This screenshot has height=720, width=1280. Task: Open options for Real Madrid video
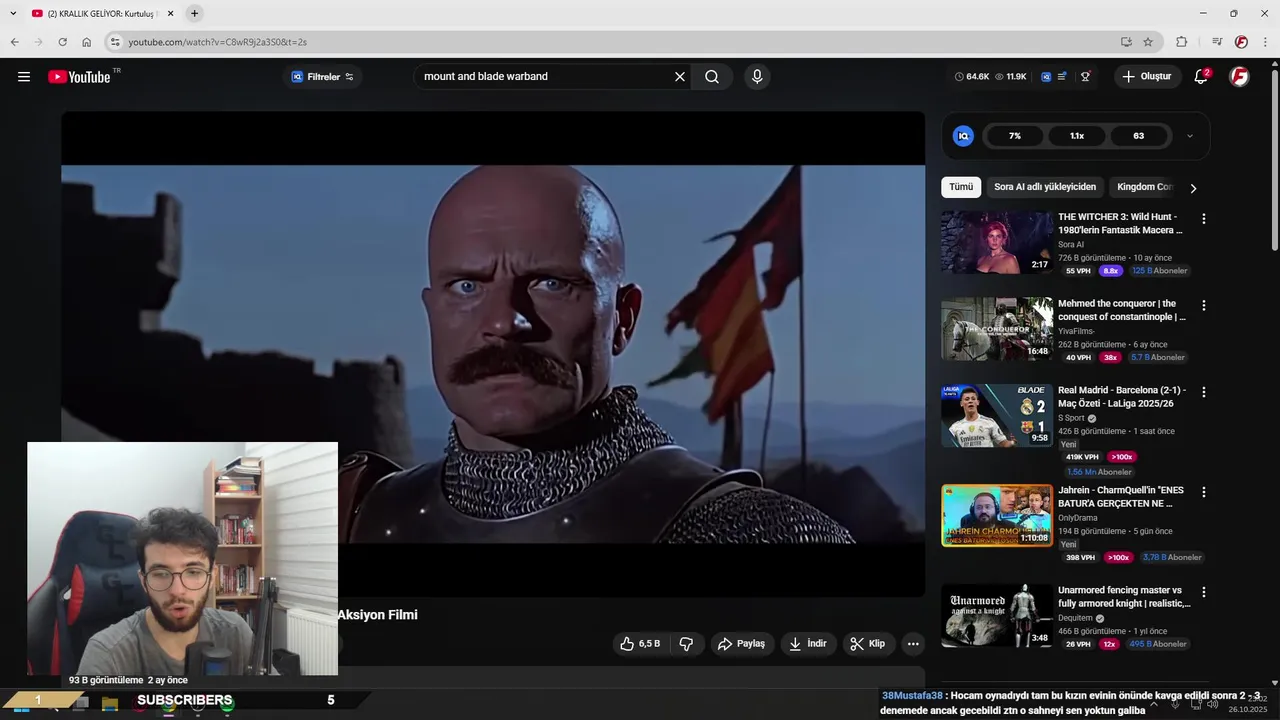(x=1204, y=393)
